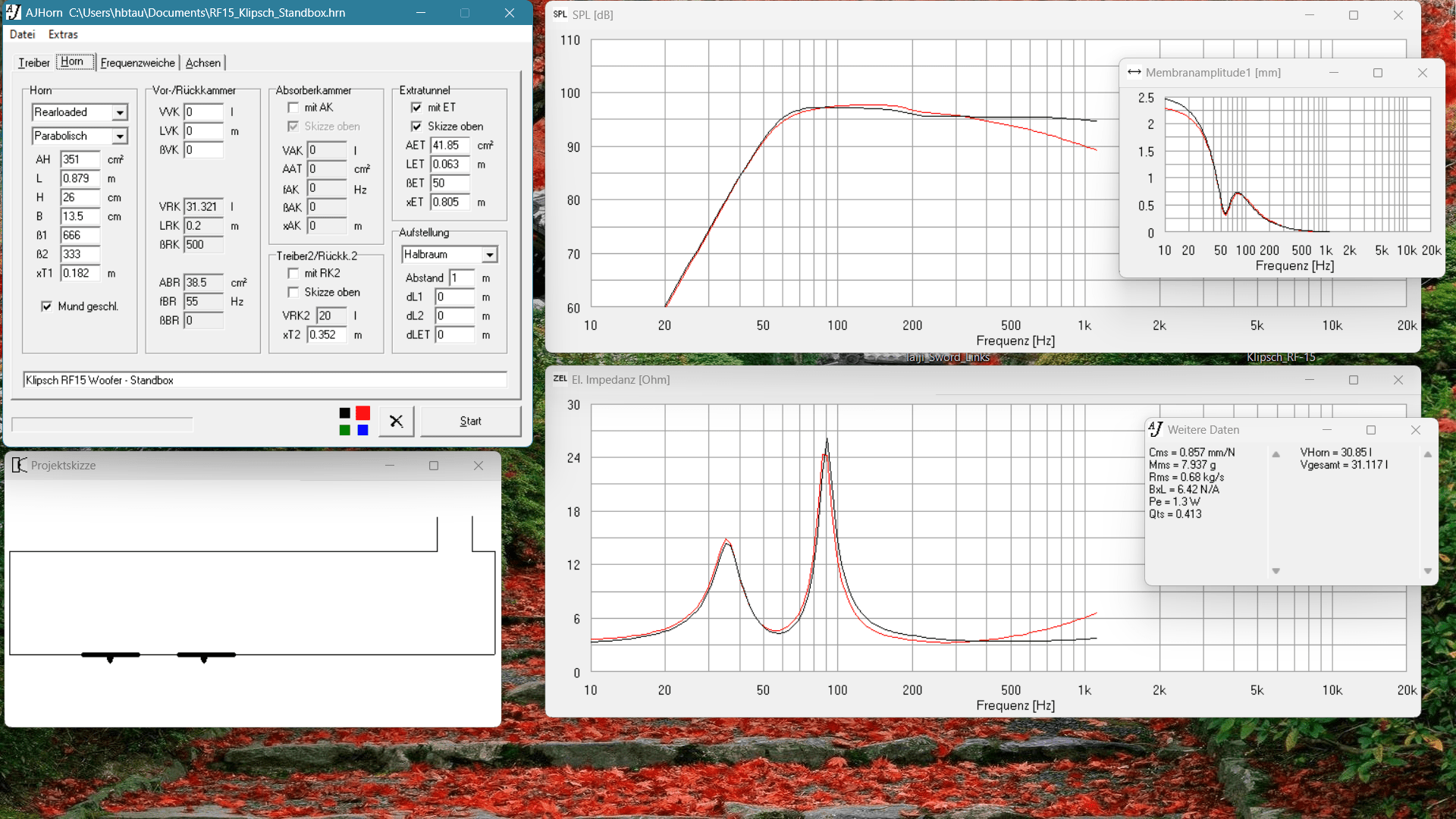The width and height of the screenshot is (1456, 819).
Task: Close the El. Impedanz window
Action: coord(1398,379)
